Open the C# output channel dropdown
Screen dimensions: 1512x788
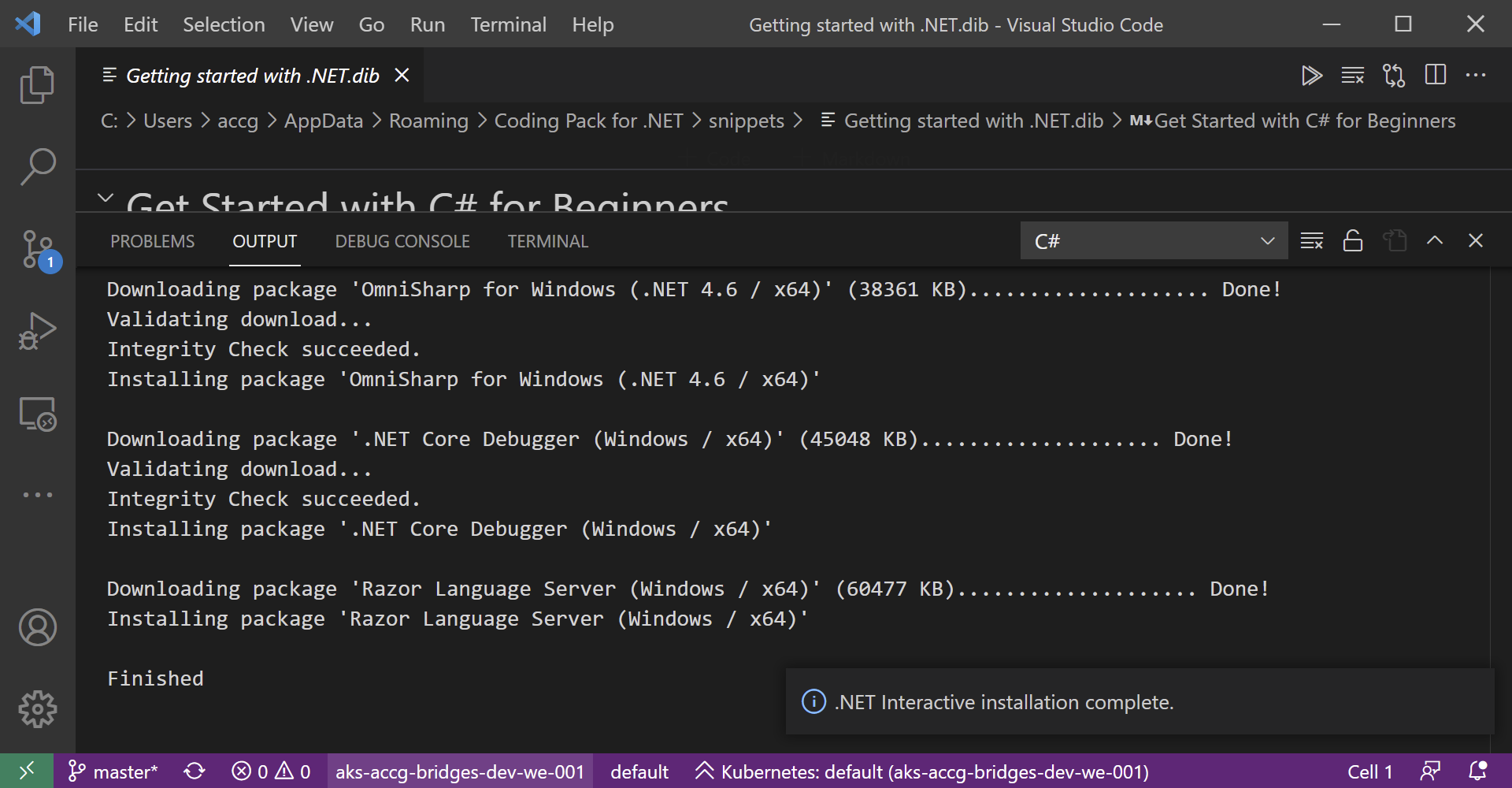coord(1154,241)
